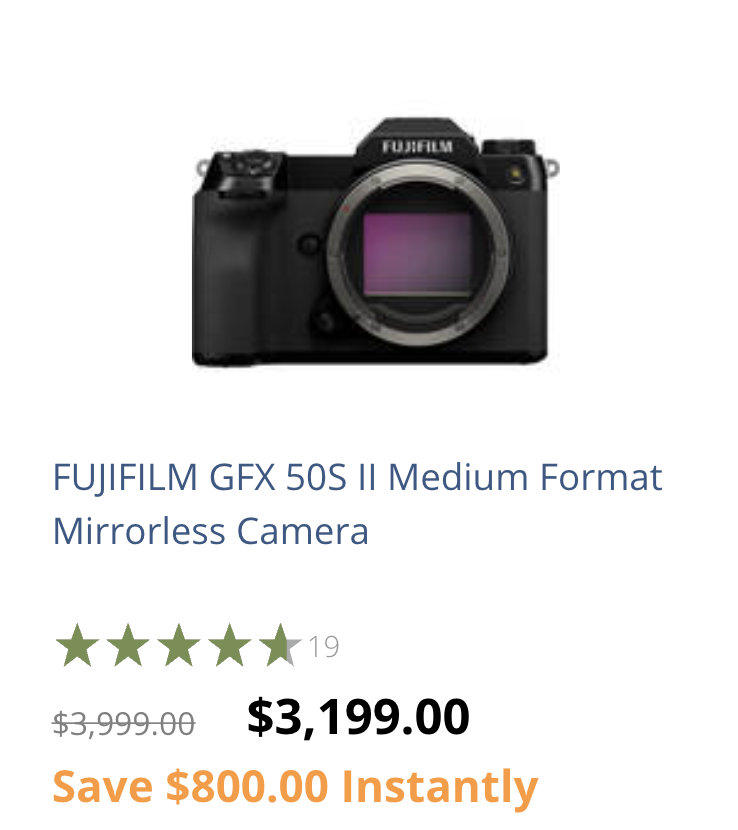Click the Save $800.00 Instantly text
Viewport: 738px width, 830px height.
(x=295, y=786)
